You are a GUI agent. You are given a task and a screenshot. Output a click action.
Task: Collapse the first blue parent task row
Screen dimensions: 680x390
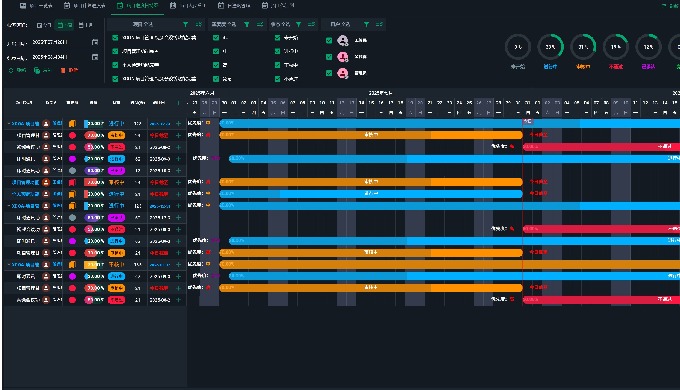pyautogui.click(x=9, y=124)
